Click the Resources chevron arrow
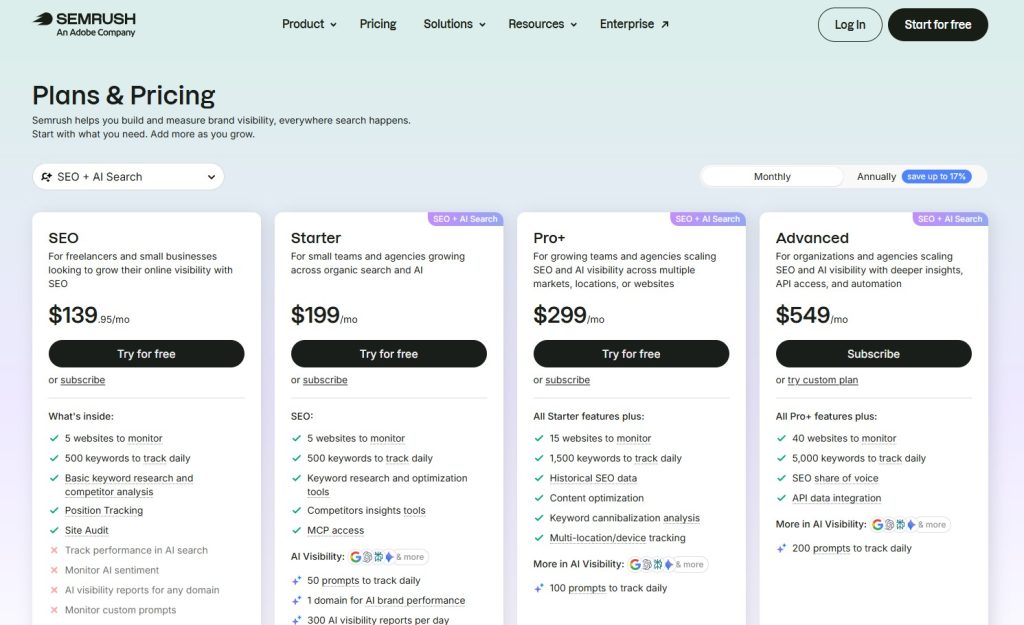Image resolution: width=1024 pixels, height=625 pixels. [x=573, y=25]
